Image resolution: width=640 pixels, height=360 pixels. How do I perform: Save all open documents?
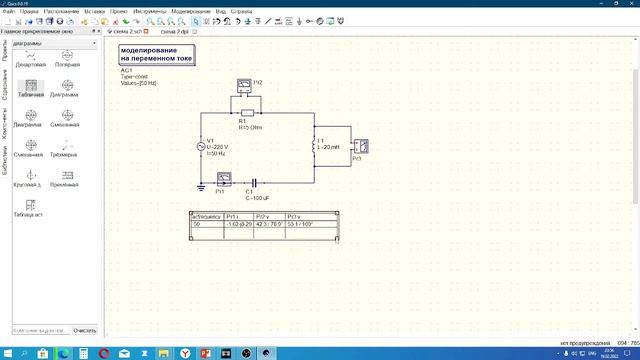pyautogui.click(x=49, y=21)
